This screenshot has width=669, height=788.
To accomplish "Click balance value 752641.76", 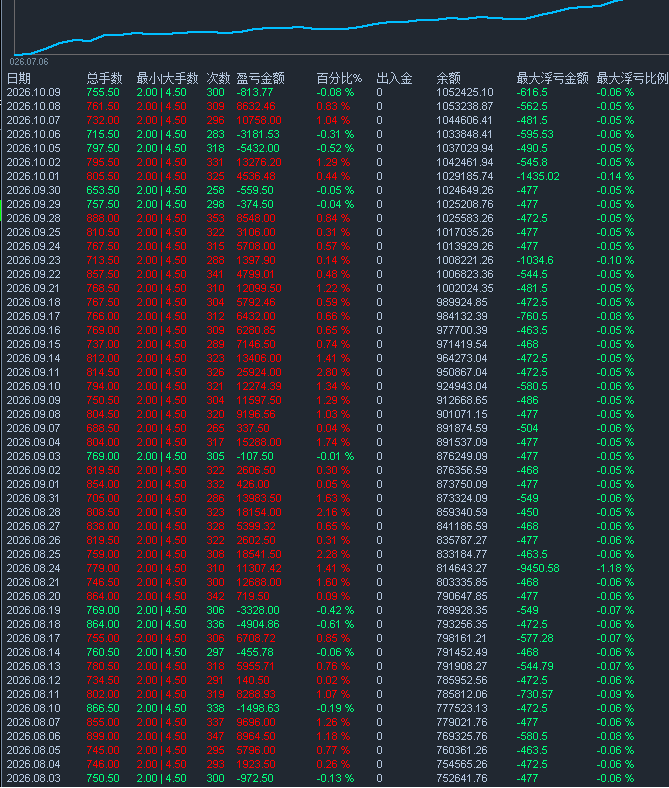I will (462, 778).
